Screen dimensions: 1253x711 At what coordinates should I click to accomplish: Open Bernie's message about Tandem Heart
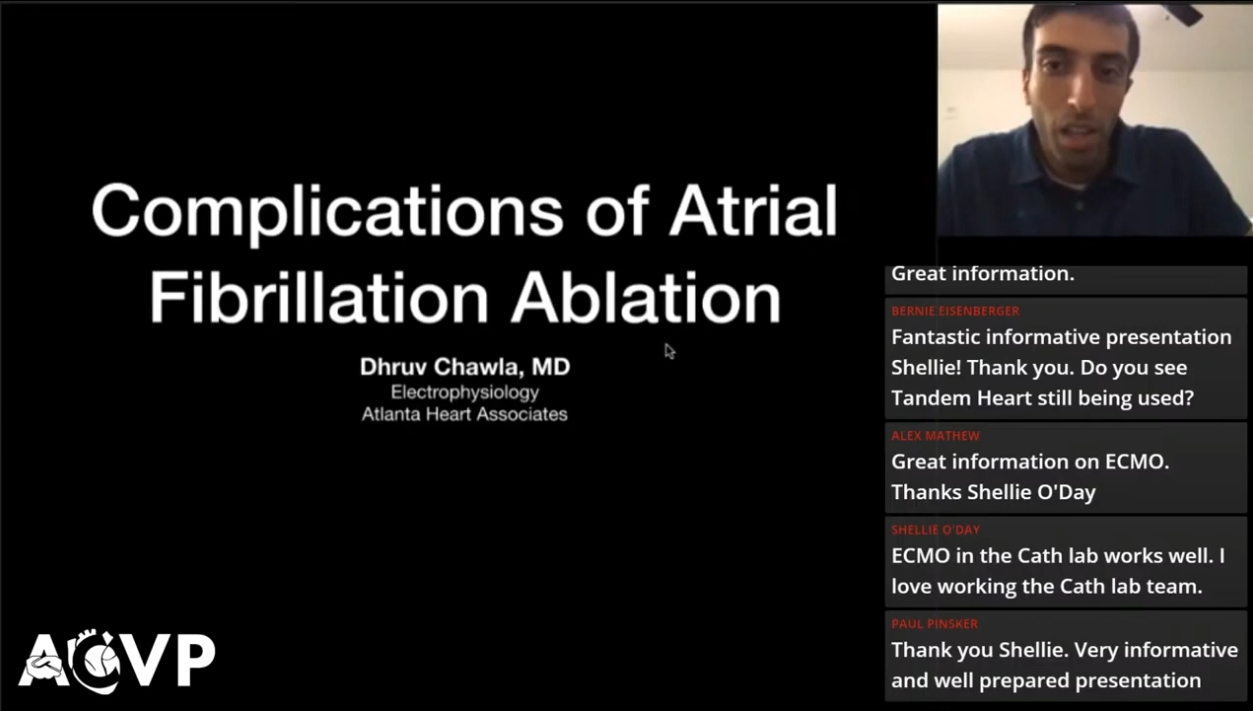[x=1061, y=368]
